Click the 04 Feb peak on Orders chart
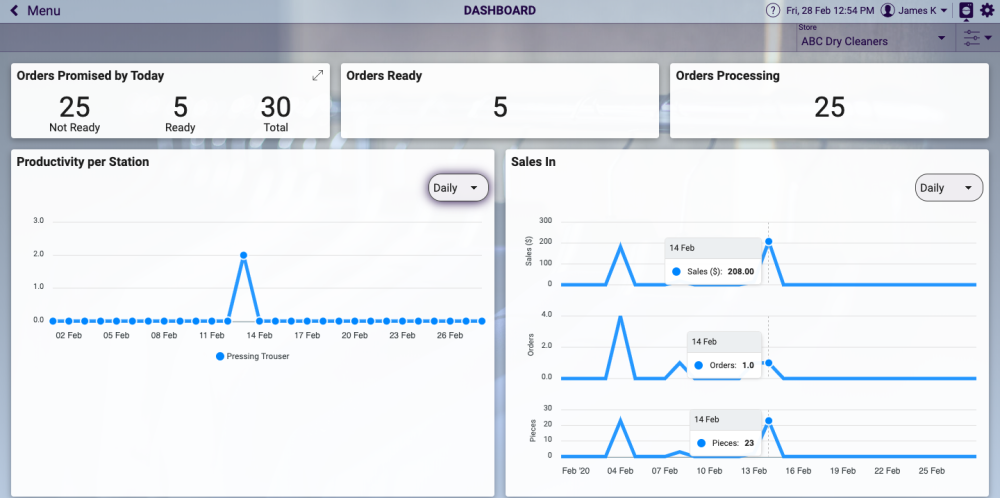The image size is (1000, 498). click(620, 316)
